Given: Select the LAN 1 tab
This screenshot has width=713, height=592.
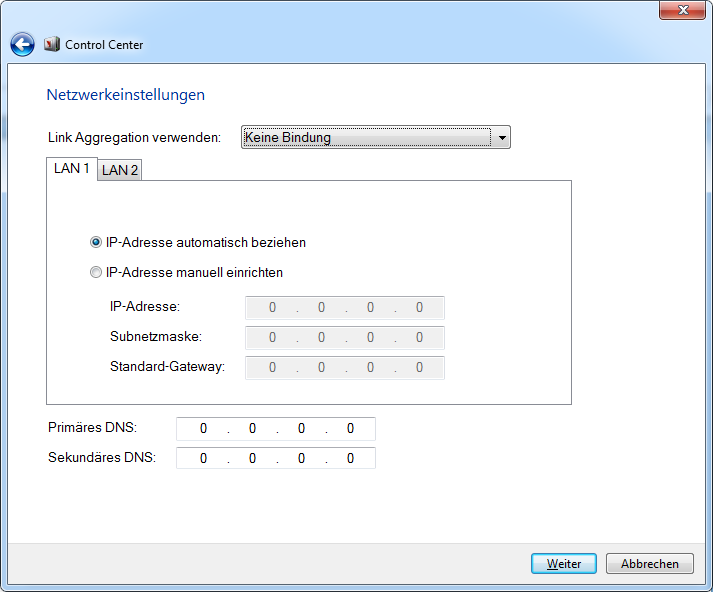Looking at the screenshot, I should [x=72, y=169].
